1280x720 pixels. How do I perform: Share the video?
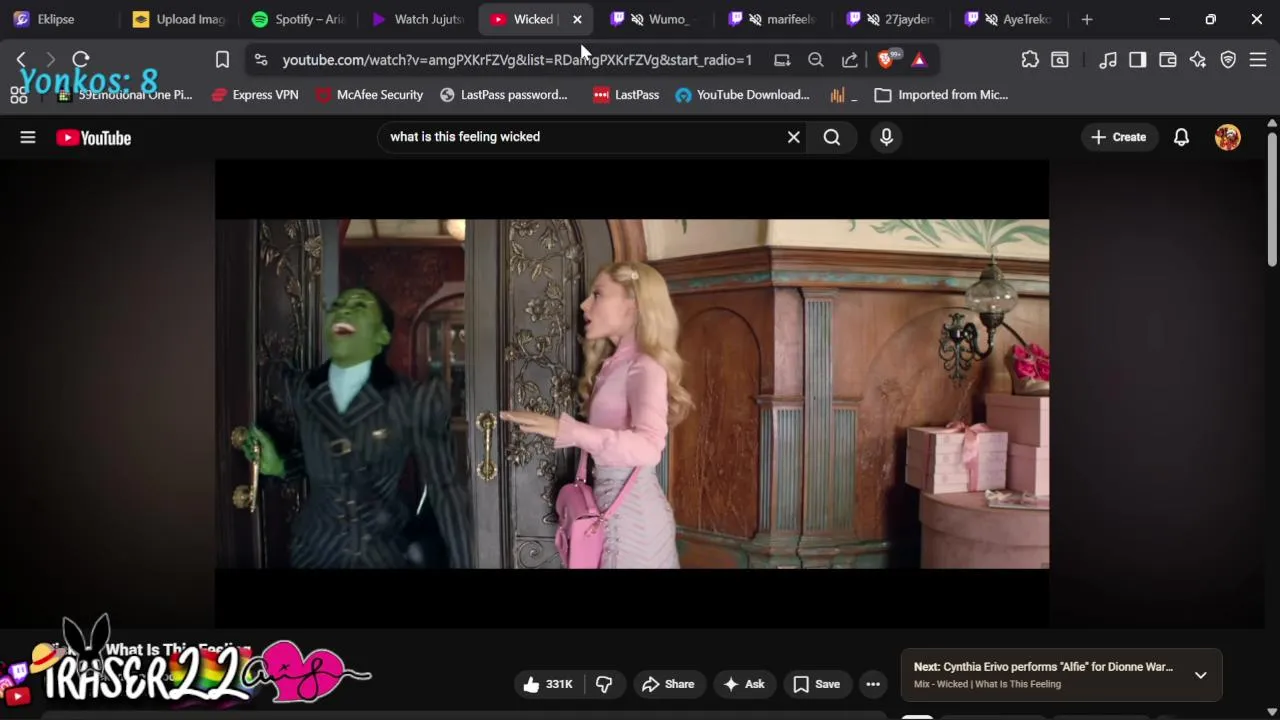tap(668, 684)
